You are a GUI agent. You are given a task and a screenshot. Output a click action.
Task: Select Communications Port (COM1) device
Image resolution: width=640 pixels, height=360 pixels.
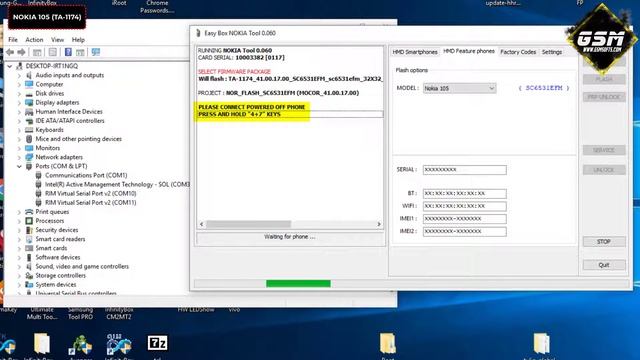(86, 175)
